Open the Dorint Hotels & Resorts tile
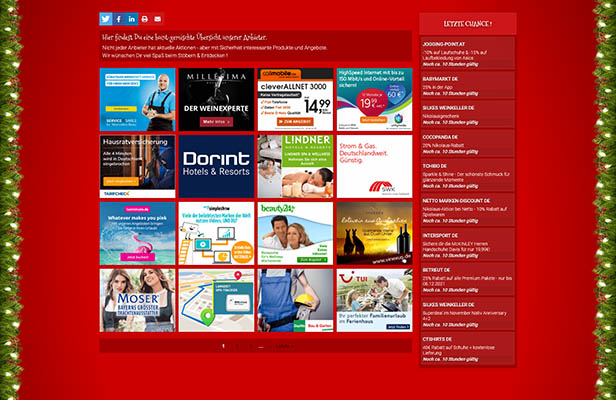 pos(216,165)
